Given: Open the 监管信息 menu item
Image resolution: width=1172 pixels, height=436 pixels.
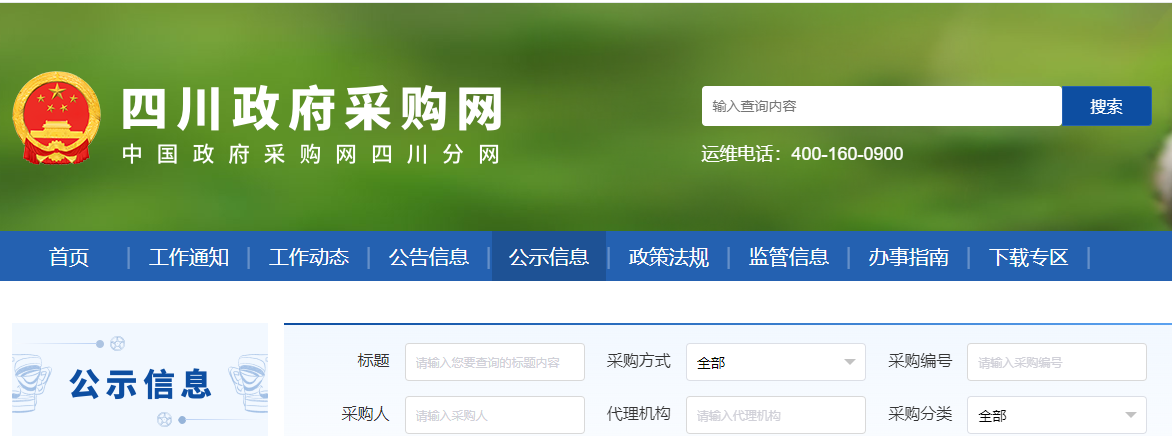Looking at the screenshot, I should pyautogui.click(x=789, y=257).
